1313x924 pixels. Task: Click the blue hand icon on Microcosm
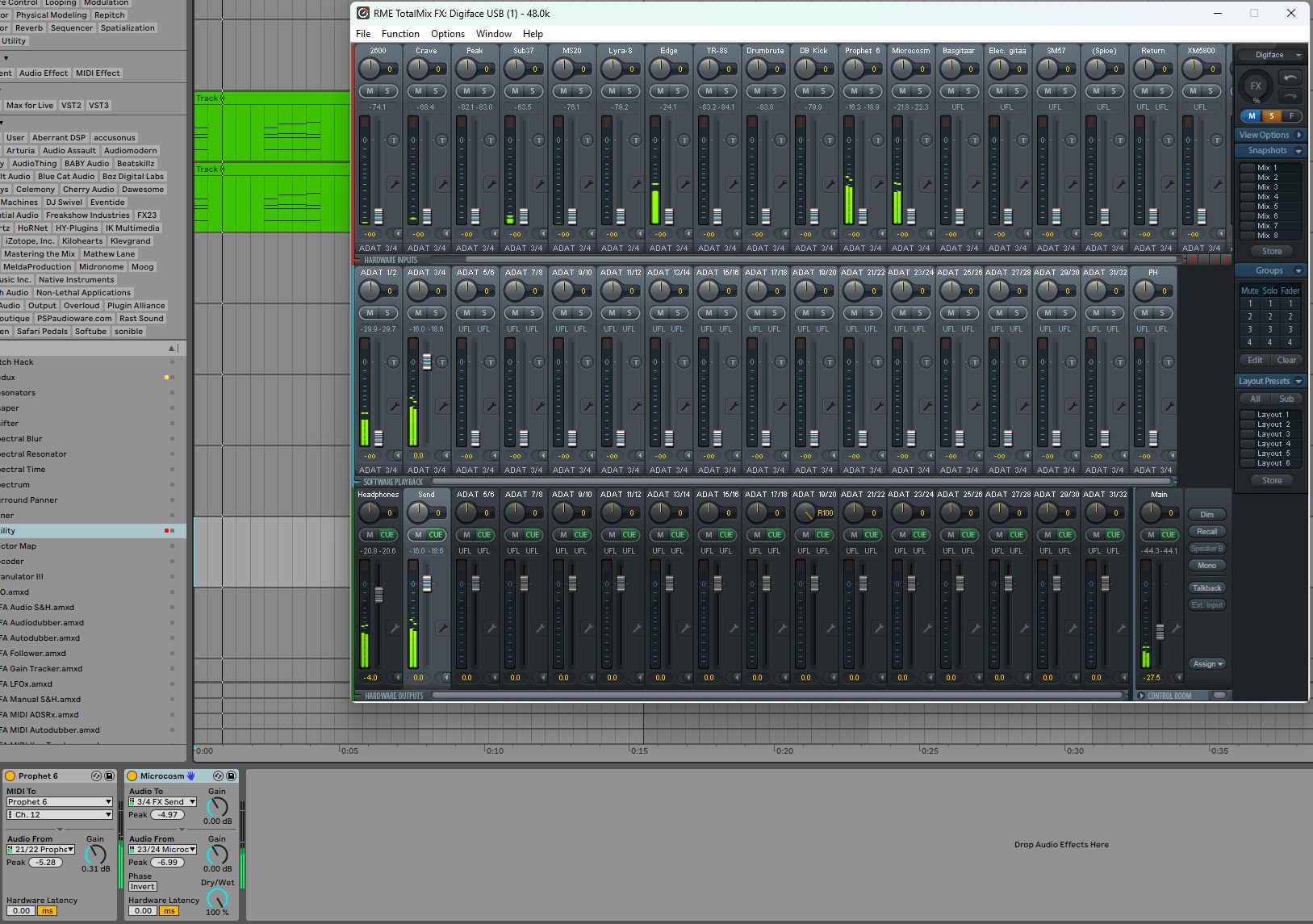tap(191, 776)
